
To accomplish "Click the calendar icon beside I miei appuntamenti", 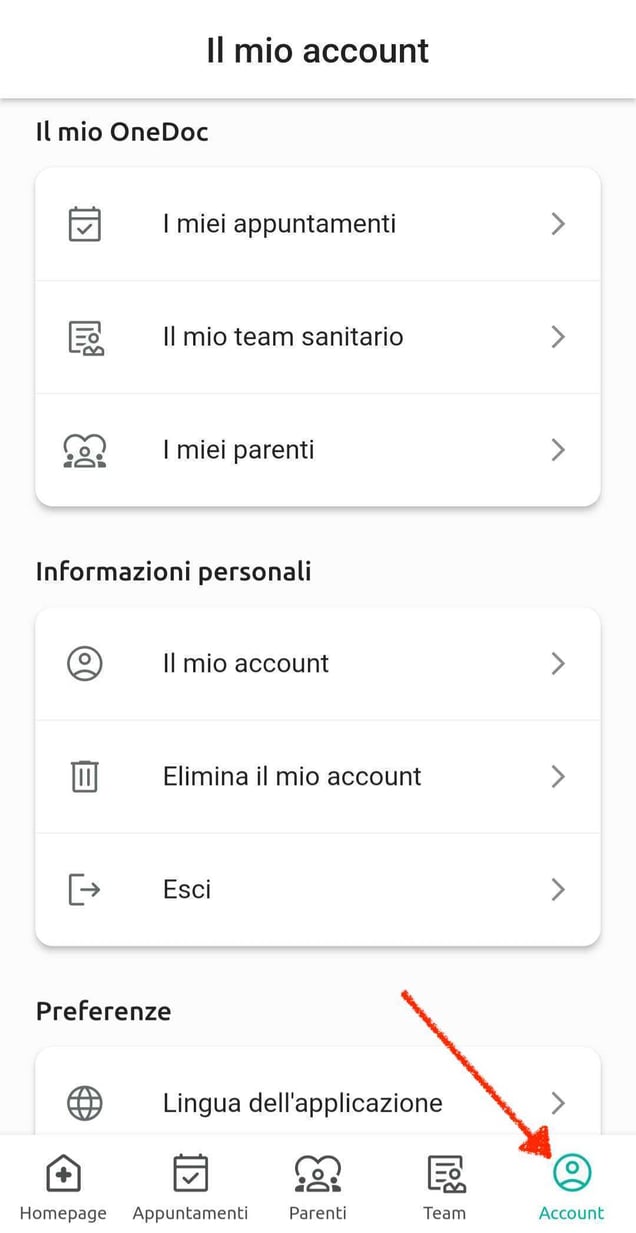I will pos(85,224).
